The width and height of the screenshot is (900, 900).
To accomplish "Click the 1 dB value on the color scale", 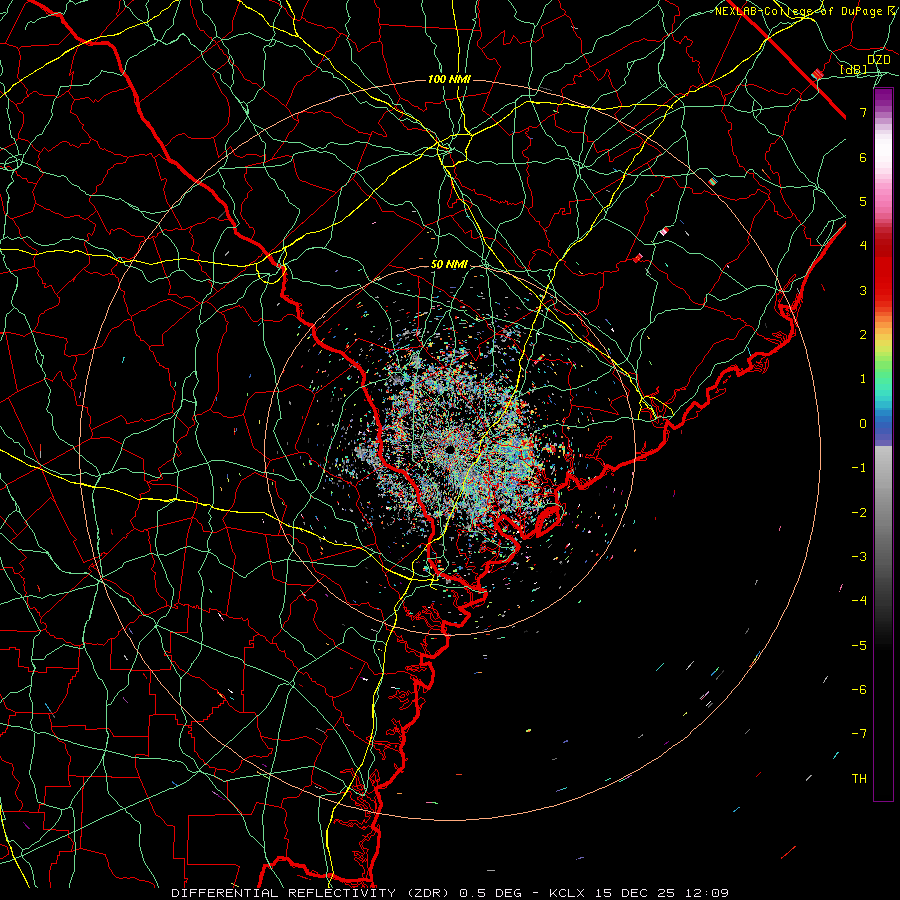I will pos(863,379).
